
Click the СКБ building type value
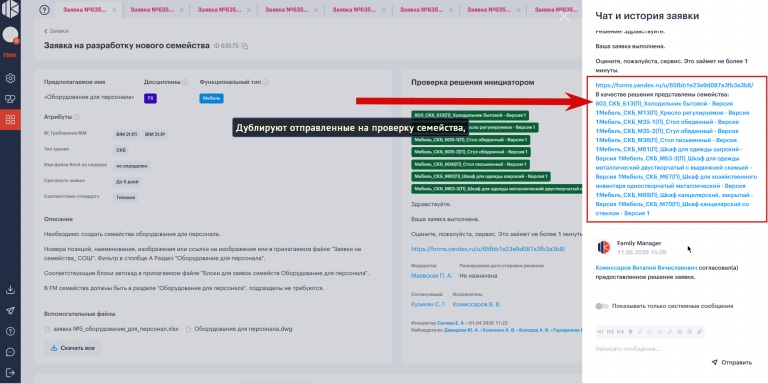tap(120, 150)
